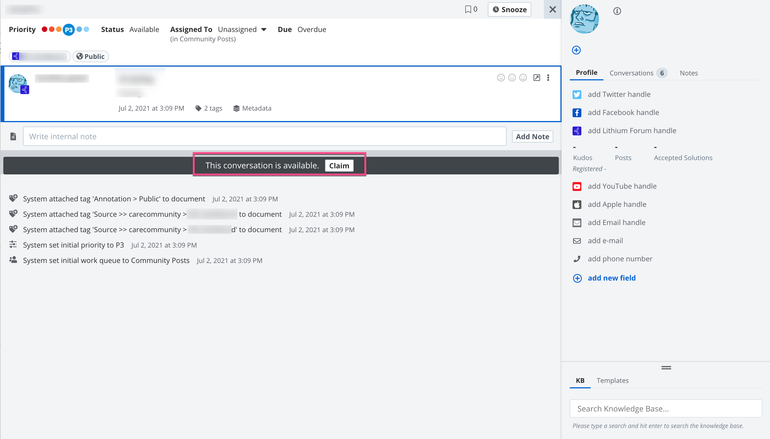Show the post's 2 tags
Image resolution: width=770 pixels, height=439 pixels.
209,109
